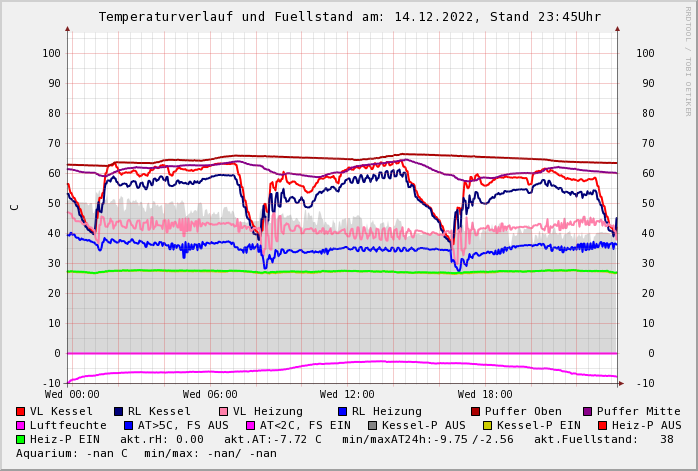Click the pink VL Heizung legend swatch
Screen dimensions: 698x471
click(223, 411)
